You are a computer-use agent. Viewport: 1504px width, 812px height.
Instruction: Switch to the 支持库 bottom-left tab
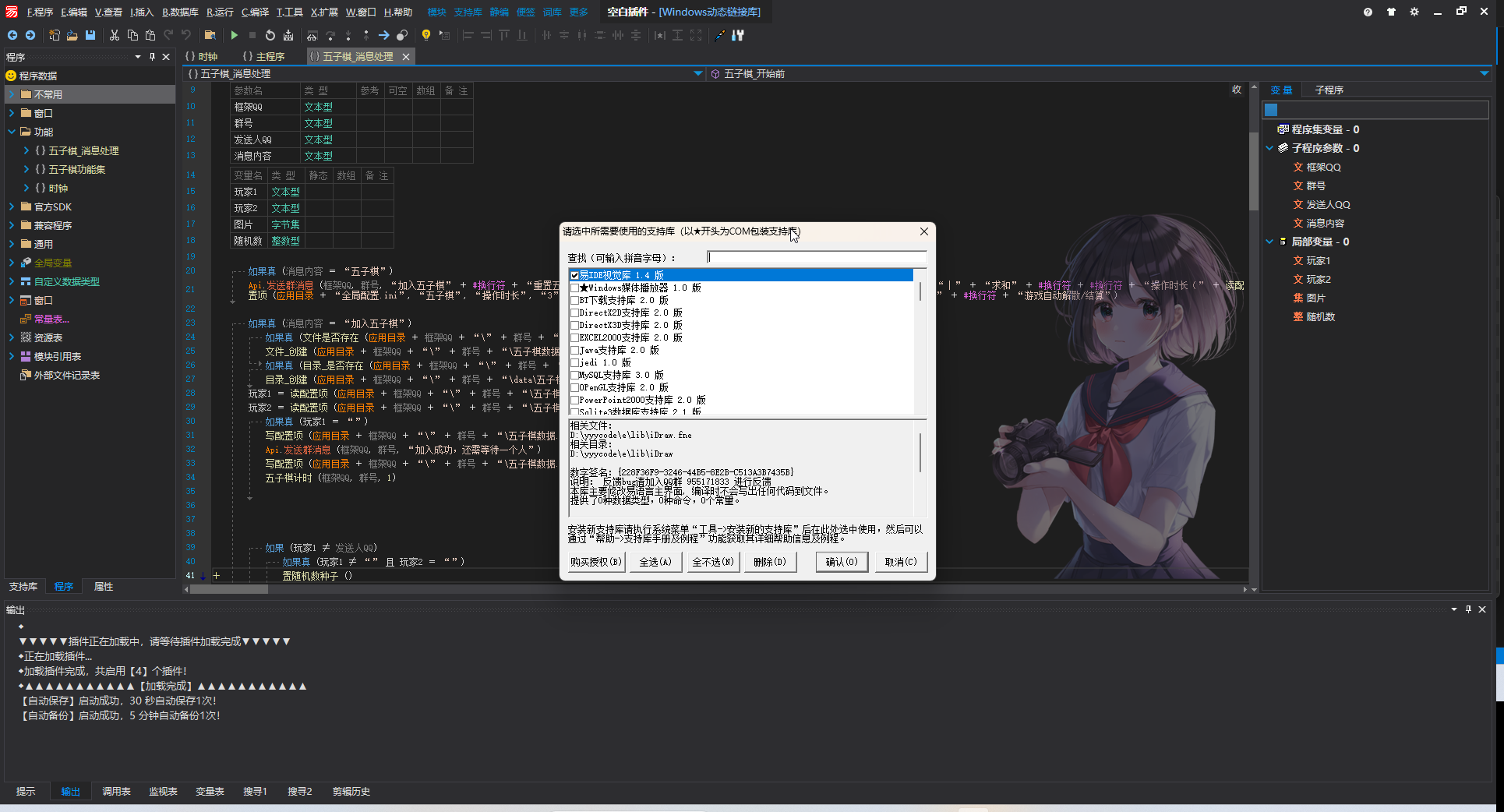pos(23,587)
